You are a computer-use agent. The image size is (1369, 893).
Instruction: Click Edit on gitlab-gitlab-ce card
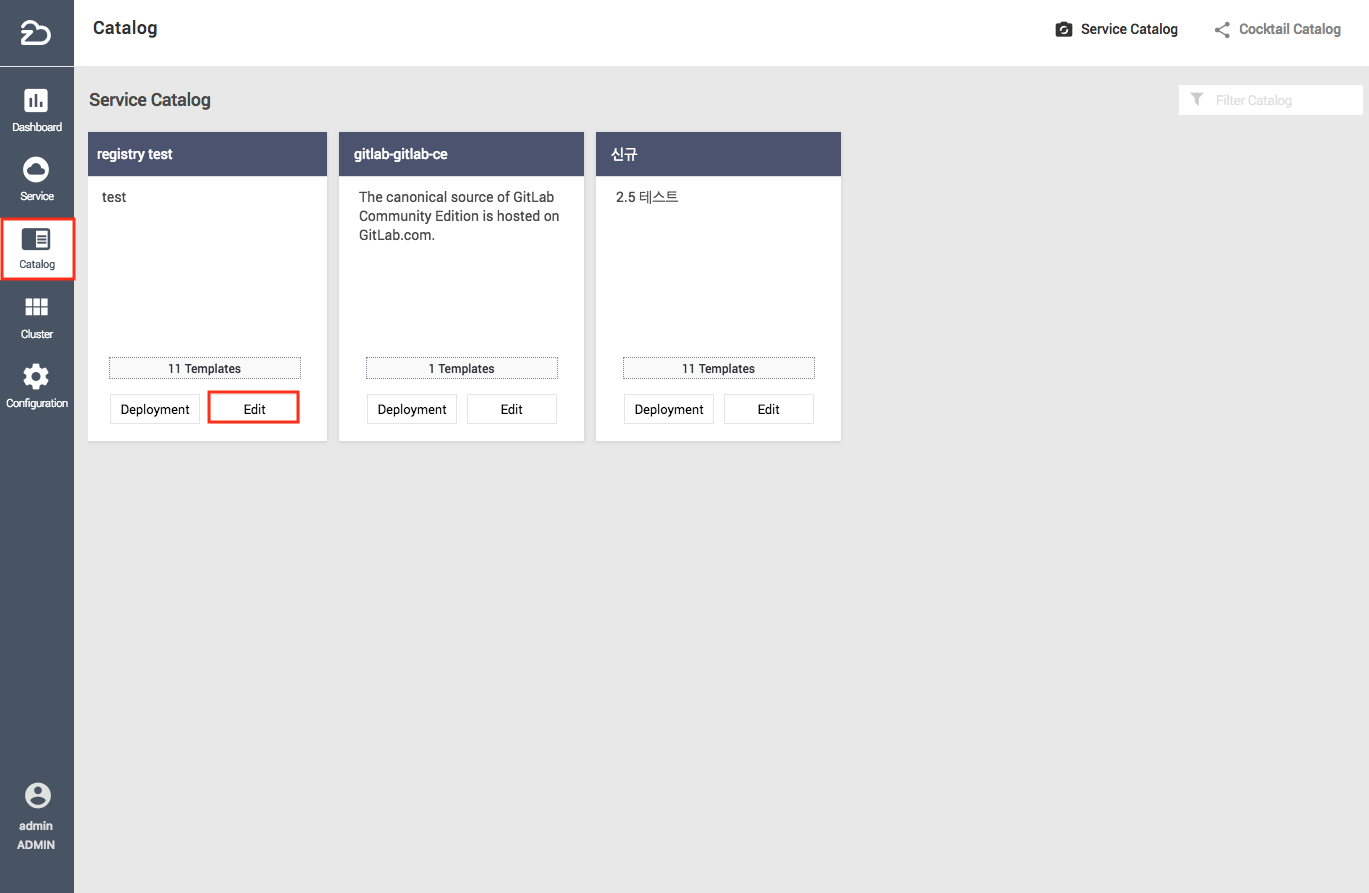pyautogui.click(x=511, y=409)
